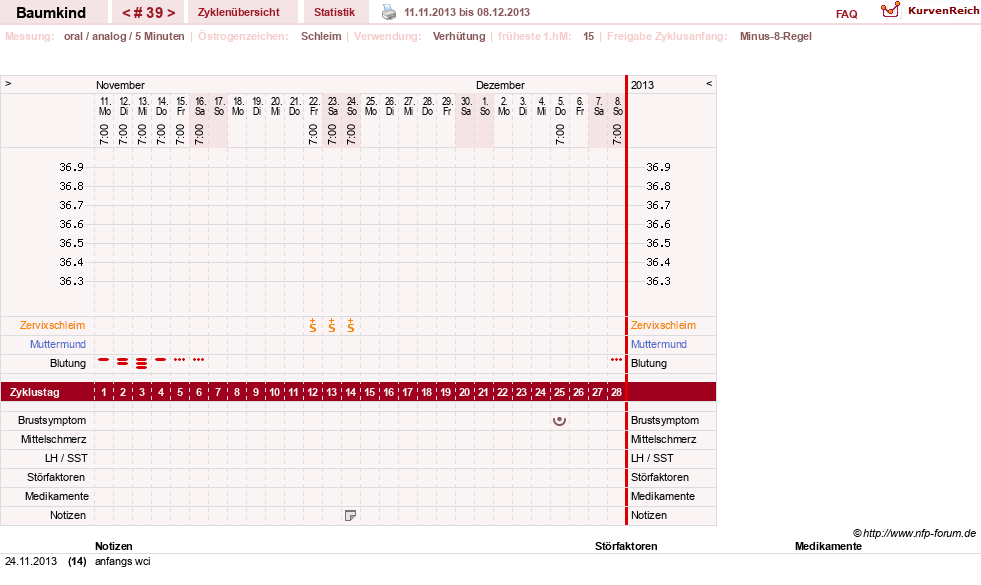Click heavy bleeding mark on cycle day 3
Viewport: 981px width, 585px height.
click(x=141, y=363)
